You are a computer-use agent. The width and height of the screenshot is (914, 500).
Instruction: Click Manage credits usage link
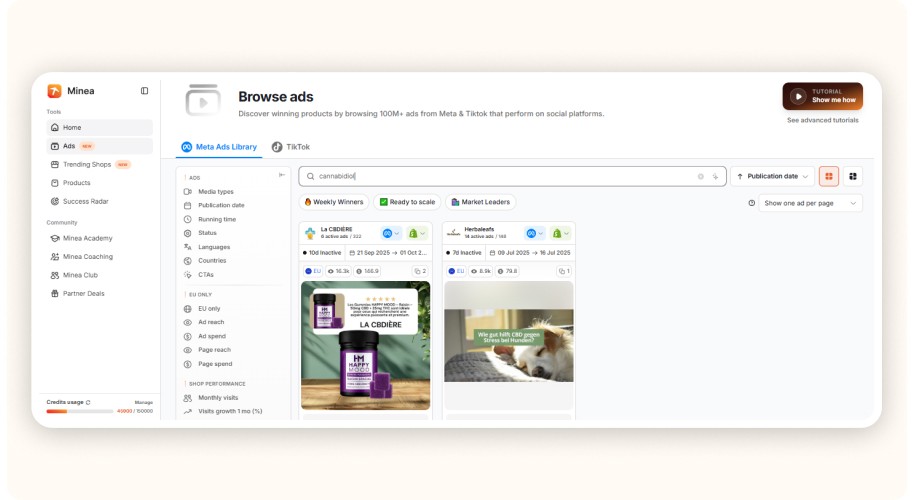pos(143,402)
